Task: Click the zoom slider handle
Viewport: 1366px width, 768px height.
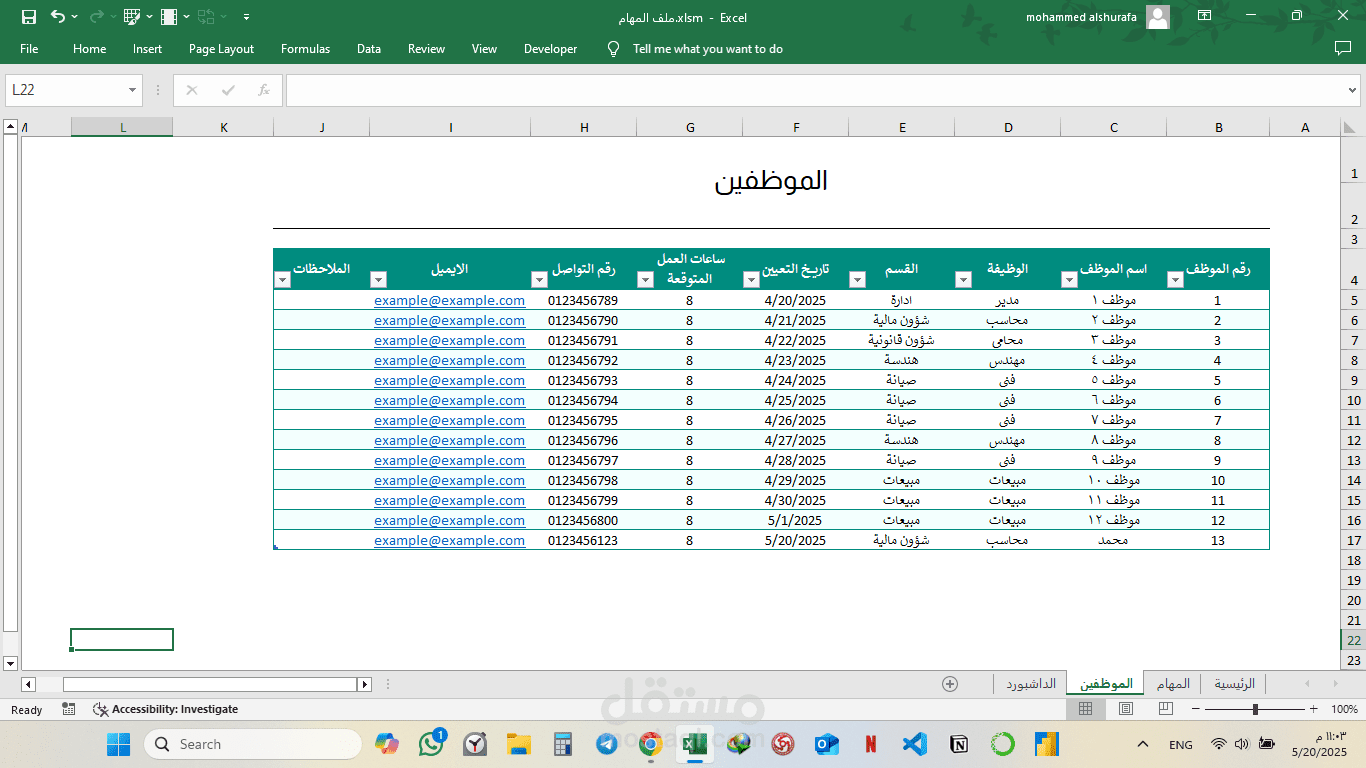Action: point(1255,709)
